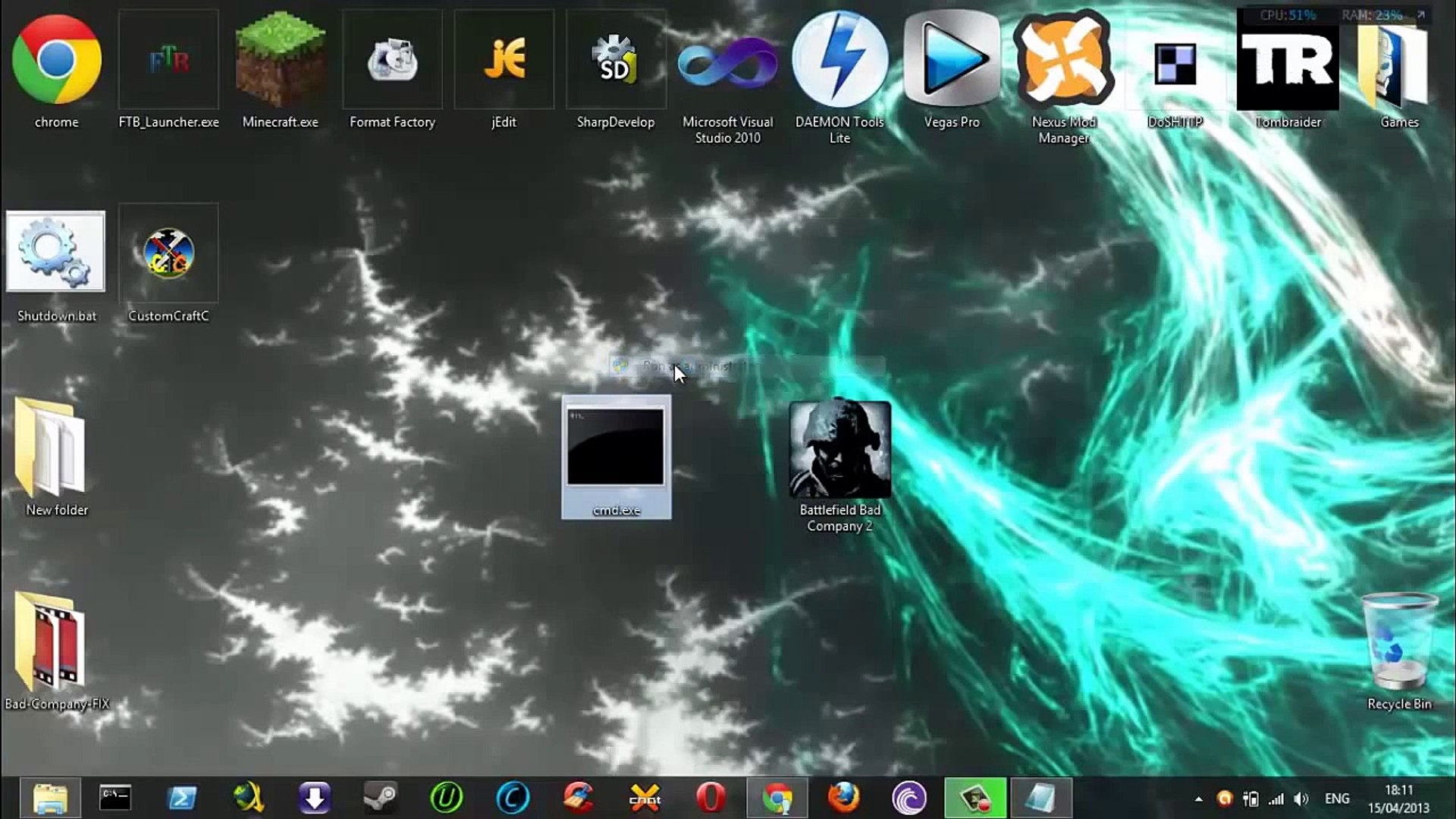Select the DoSHTTP desktop icon
1456x819 pixels.
click(1175, 63)
